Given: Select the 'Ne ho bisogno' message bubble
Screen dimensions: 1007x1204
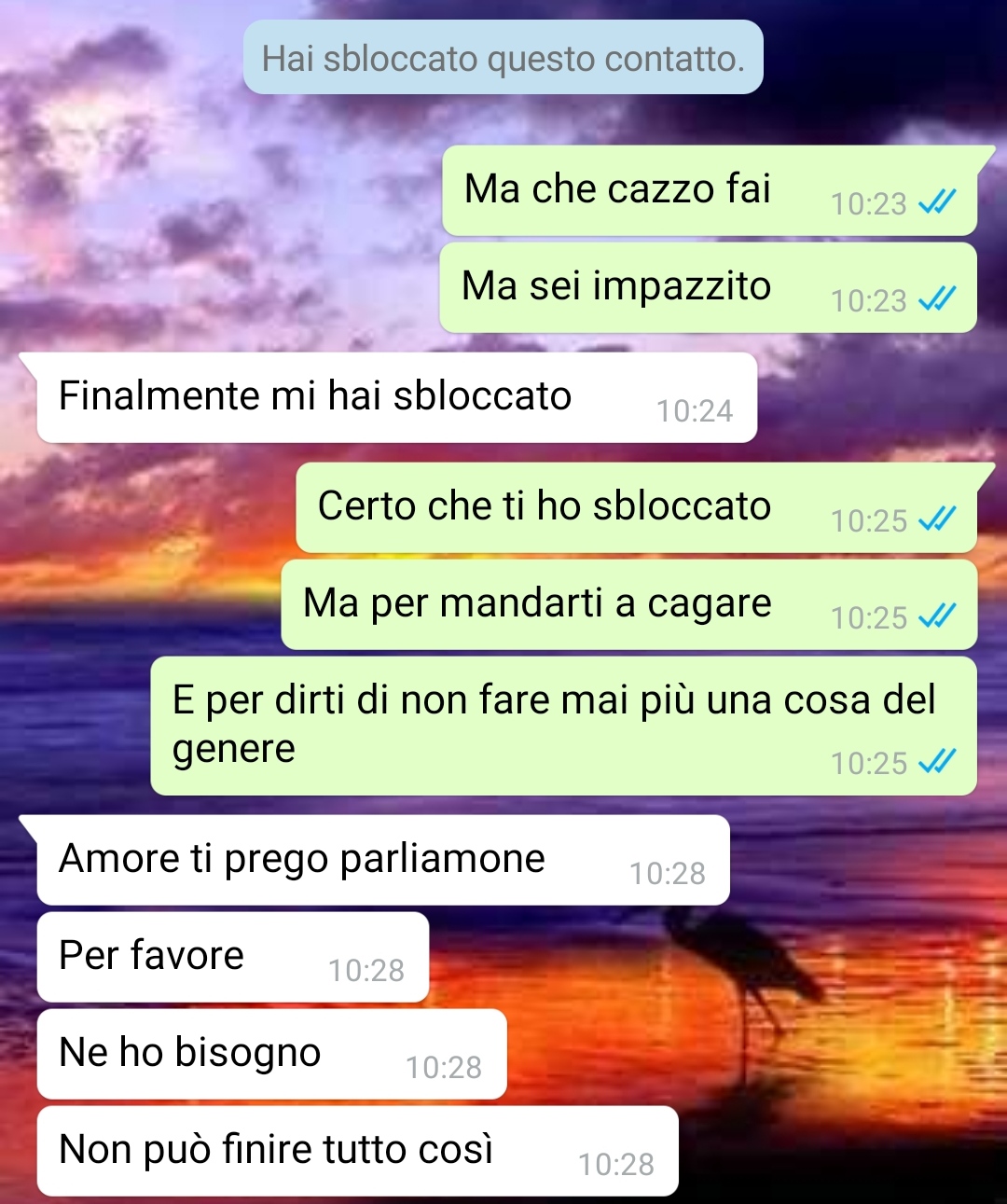Looking at the screenshot, I should click(x=272, y=1054).
